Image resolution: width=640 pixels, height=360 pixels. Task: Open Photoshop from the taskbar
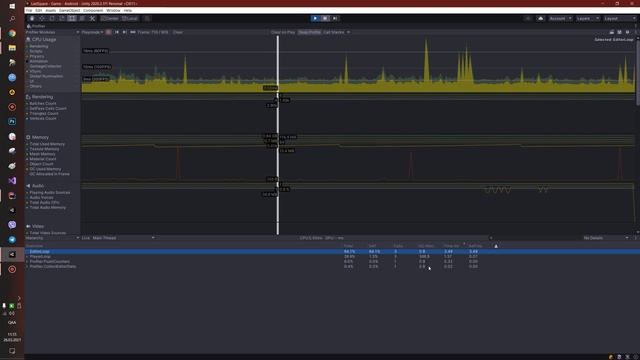12,122
